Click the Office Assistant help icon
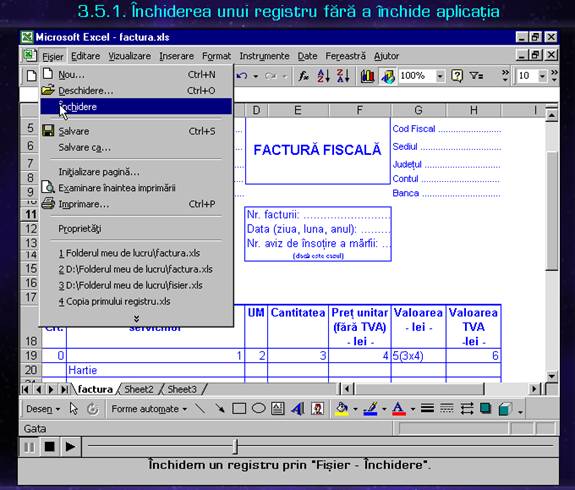 [457, 76]
